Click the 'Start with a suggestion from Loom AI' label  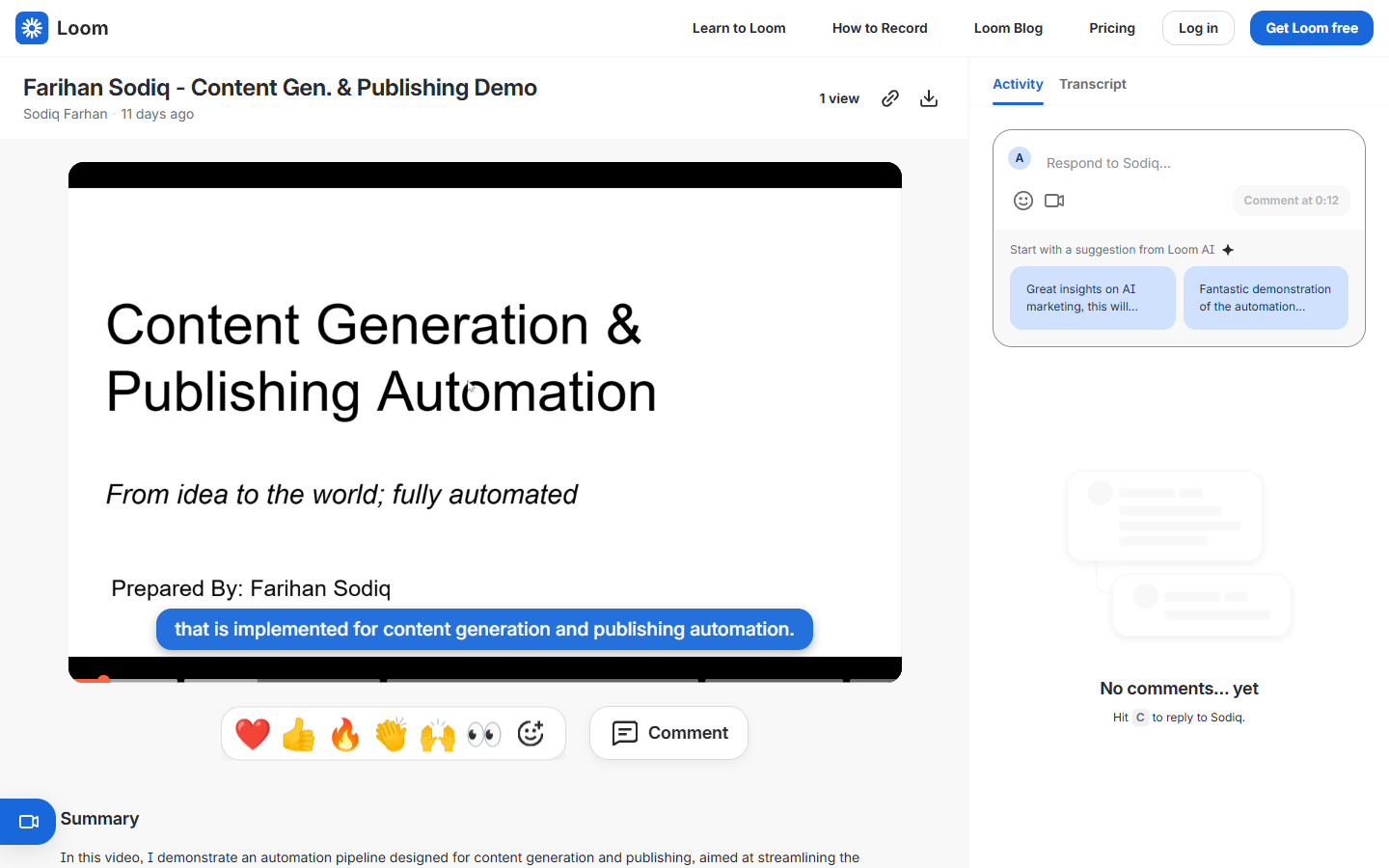[x=1112, y=250]
